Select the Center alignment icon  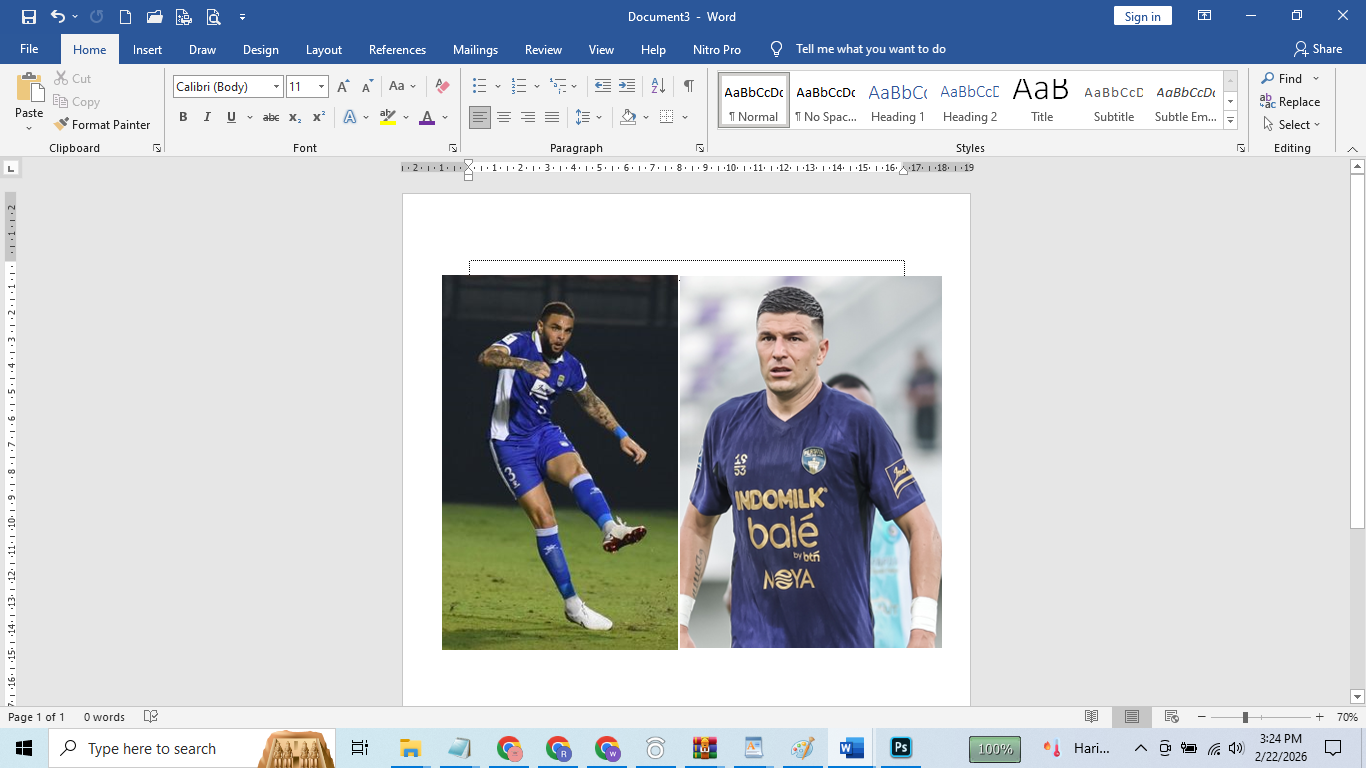pyautogui.click(x=504, y=118)
